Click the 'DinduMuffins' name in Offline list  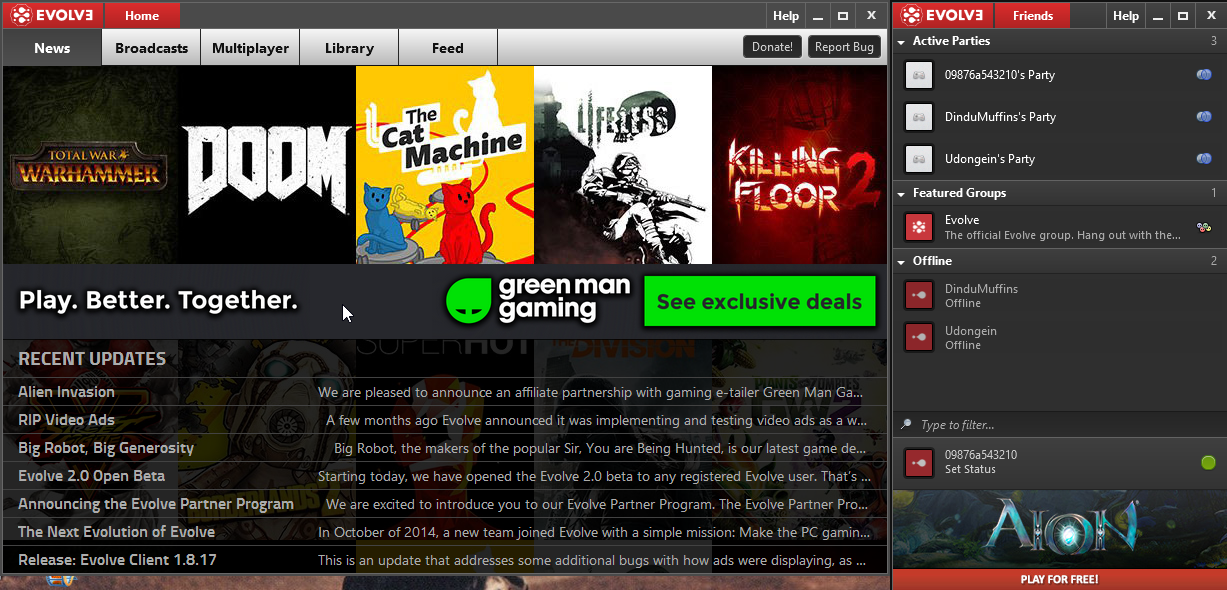tap(981, 289)
